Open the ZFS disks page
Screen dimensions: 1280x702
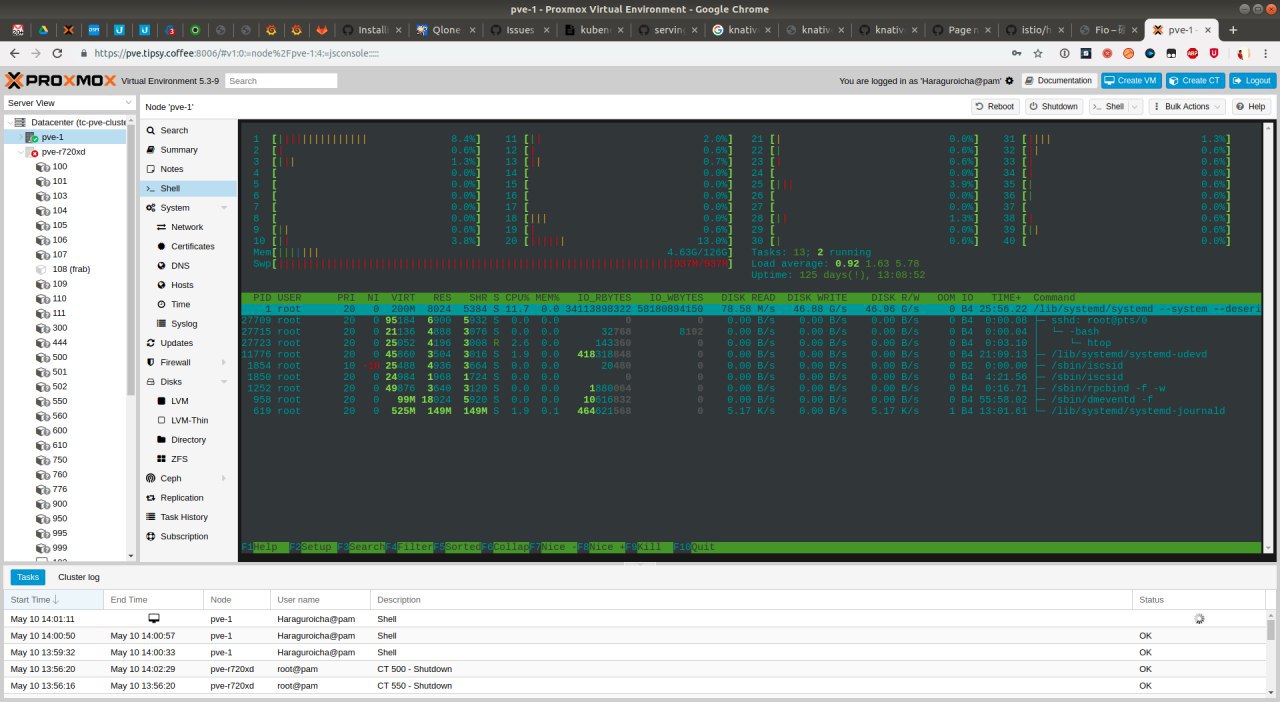(x=179, y=459)
